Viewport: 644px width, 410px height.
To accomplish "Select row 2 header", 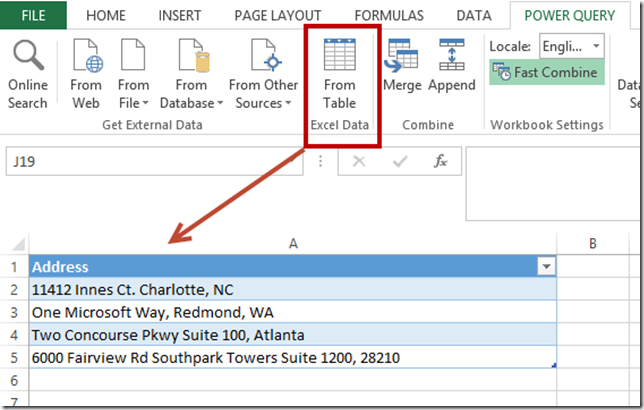I will [14, 290].
